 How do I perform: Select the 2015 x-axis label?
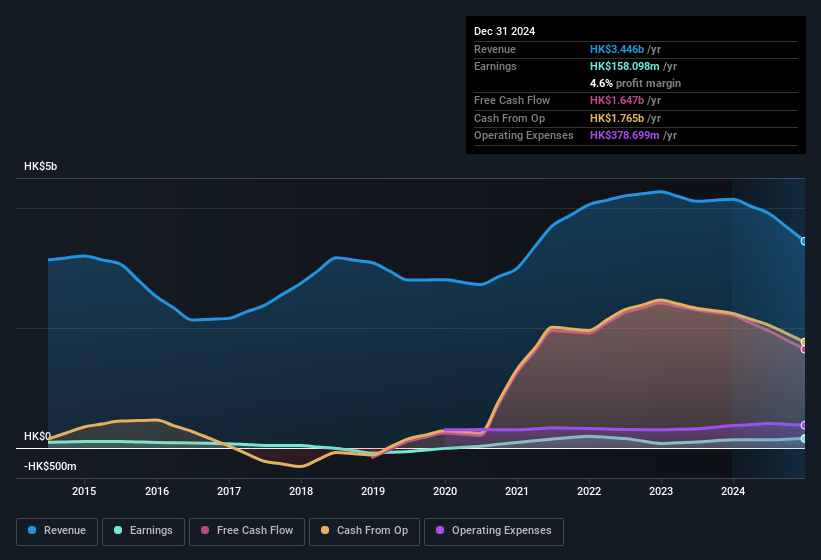84,491
